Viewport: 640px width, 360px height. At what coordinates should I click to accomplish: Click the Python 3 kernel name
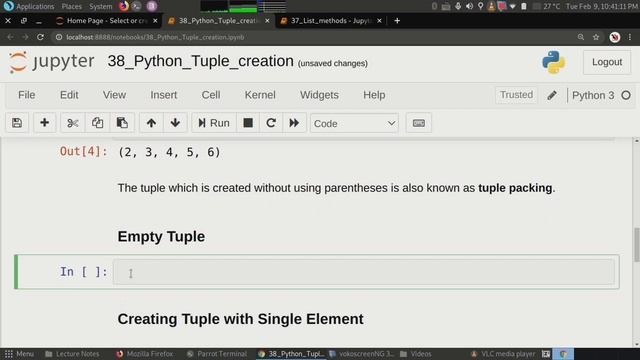[x=593, y=96]
